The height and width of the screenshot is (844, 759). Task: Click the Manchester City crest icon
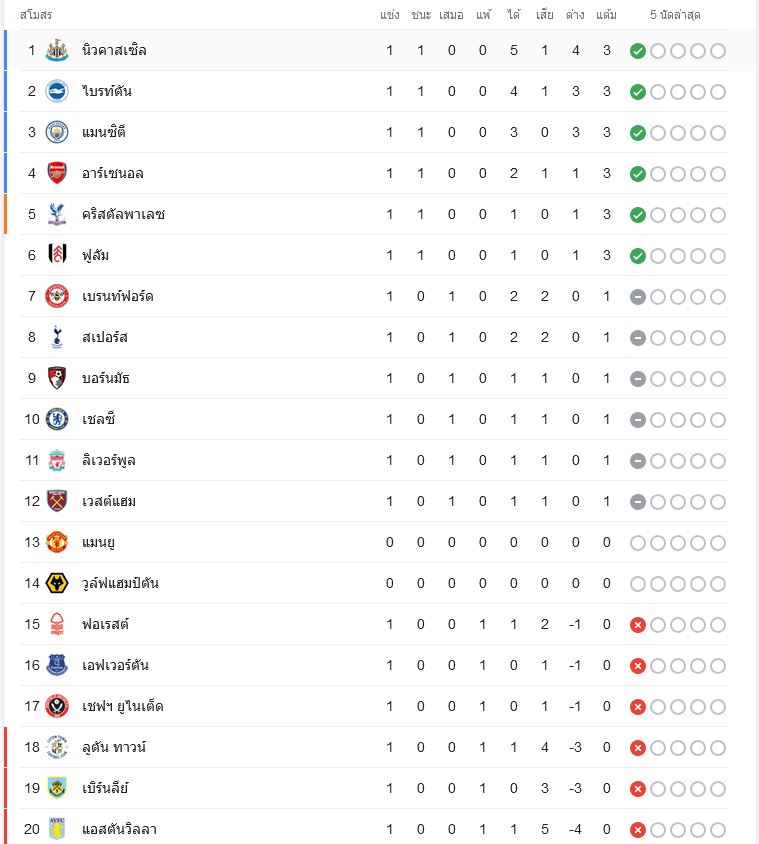[x=57, y=132]
